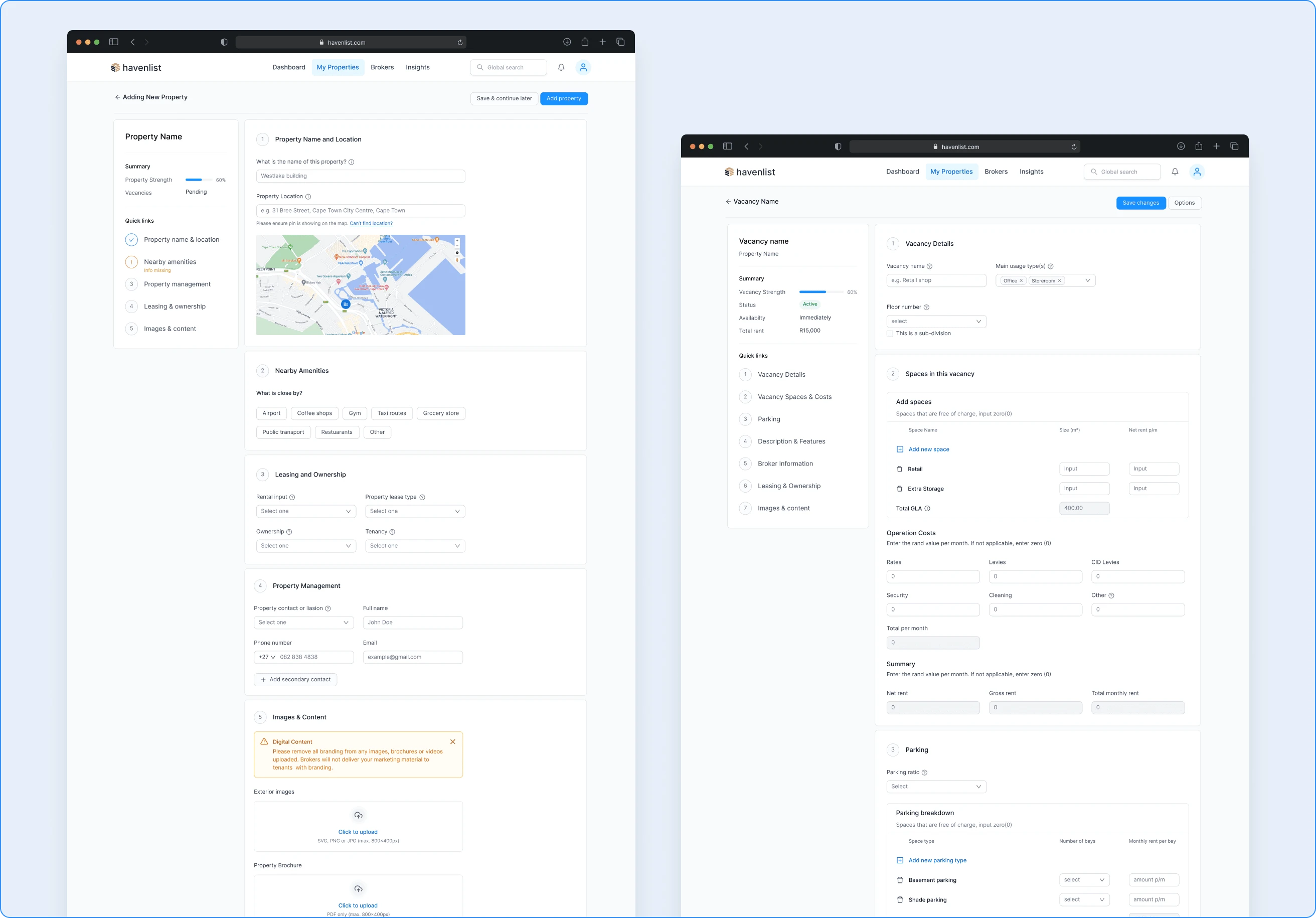The image size is (1316, 918).
Task: Check the 'This is a sub-division' checkbox
Action: point(890,334)
